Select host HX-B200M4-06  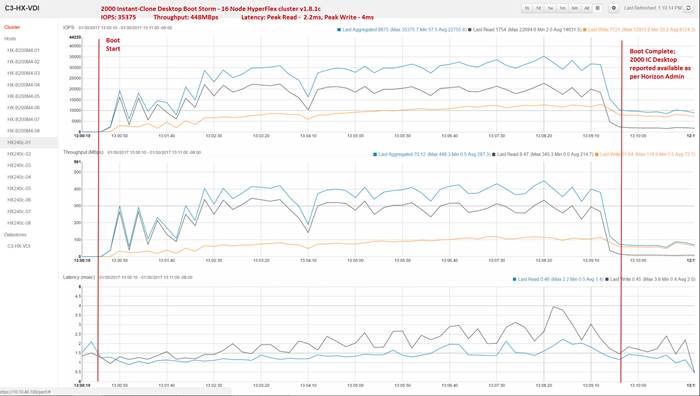pyautogui.click(x=24, y=108)
